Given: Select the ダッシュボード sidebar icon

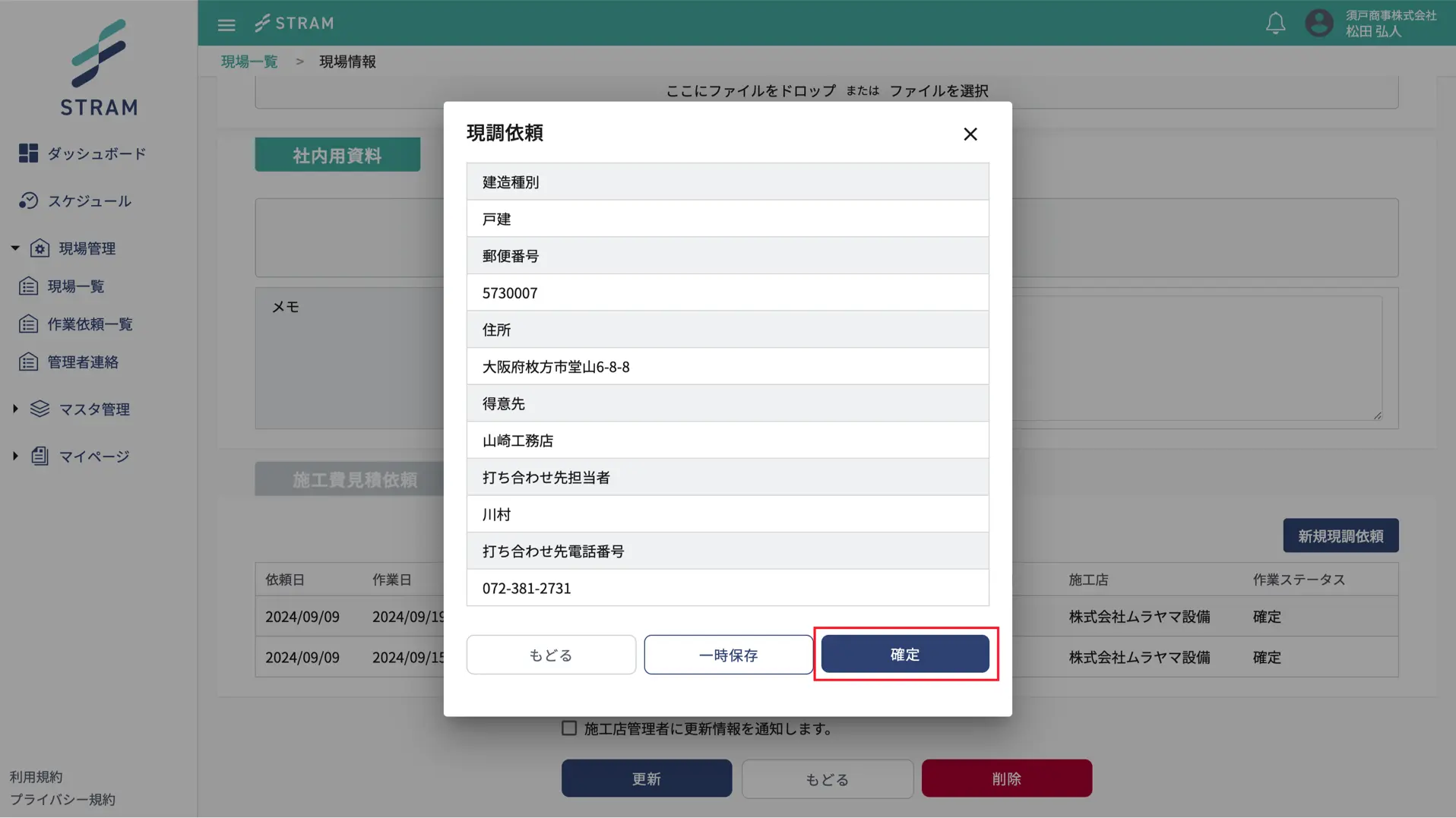Looking at the screenshot, I should click(28, 153).
